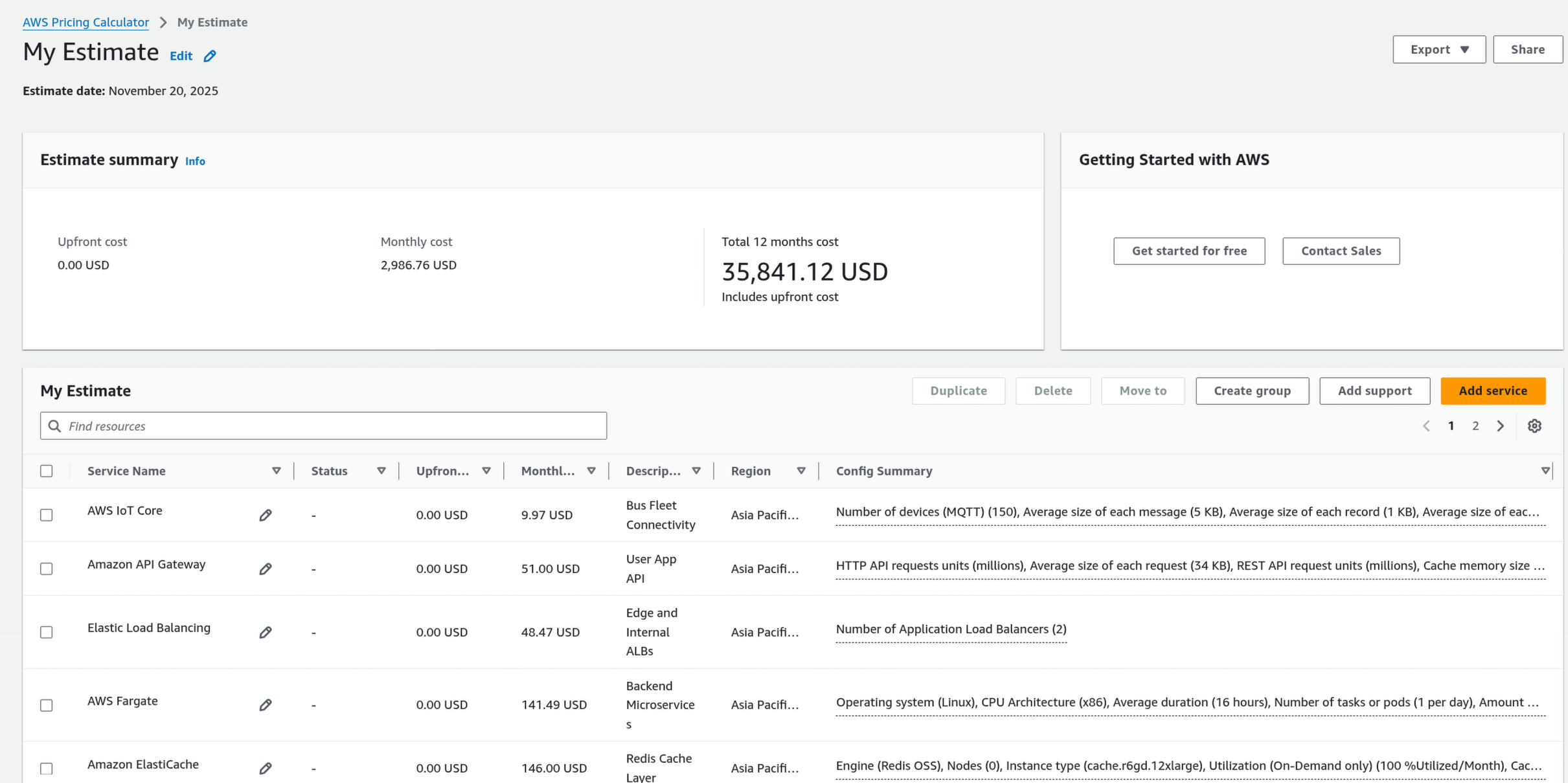1568x783 pixels.
Task: Click the Region column filter arrow
Action: pyautogui.click(x=801, y=471)
